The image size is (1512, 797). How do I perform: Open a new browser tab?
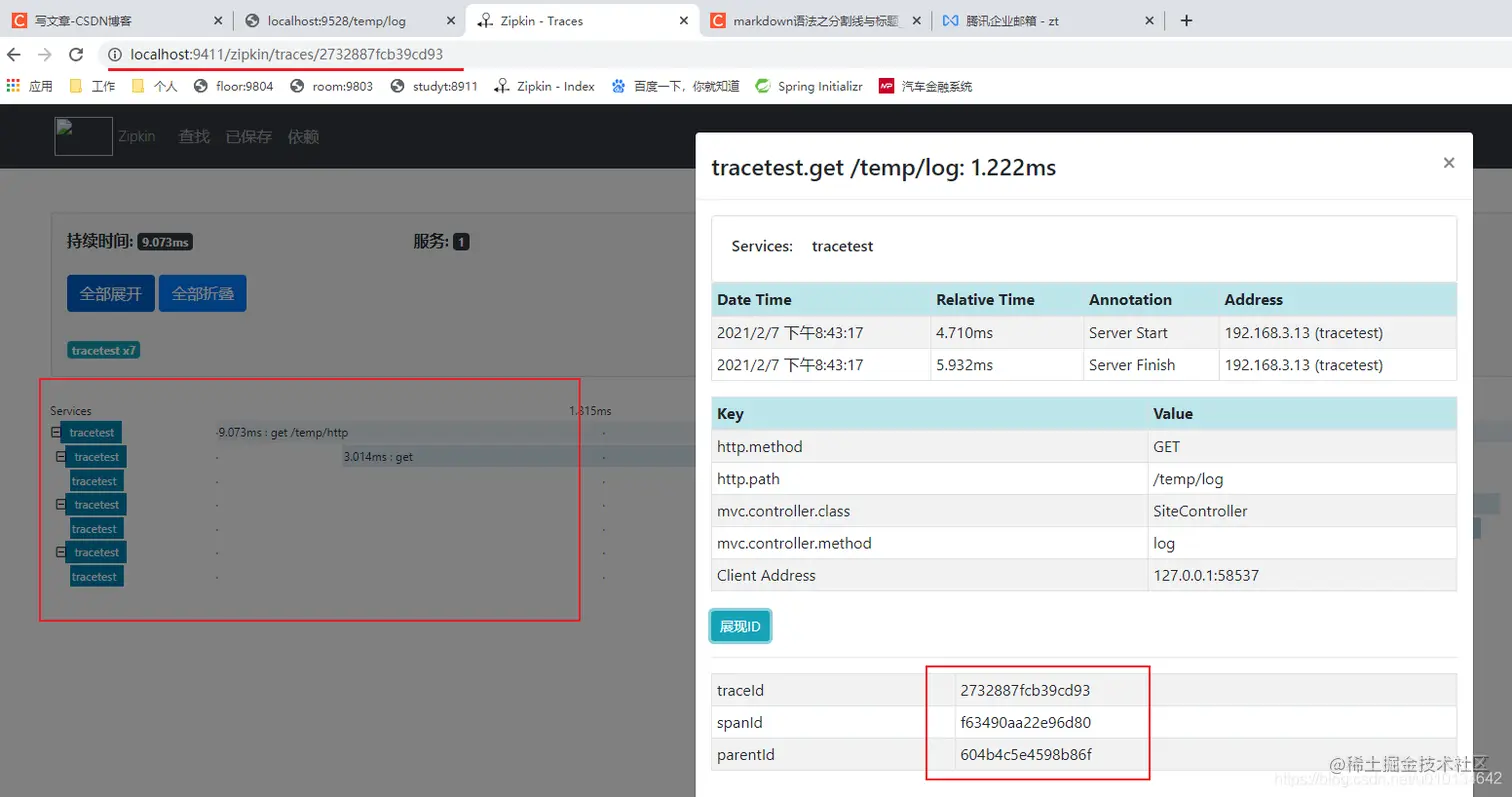pos(1186,20)
